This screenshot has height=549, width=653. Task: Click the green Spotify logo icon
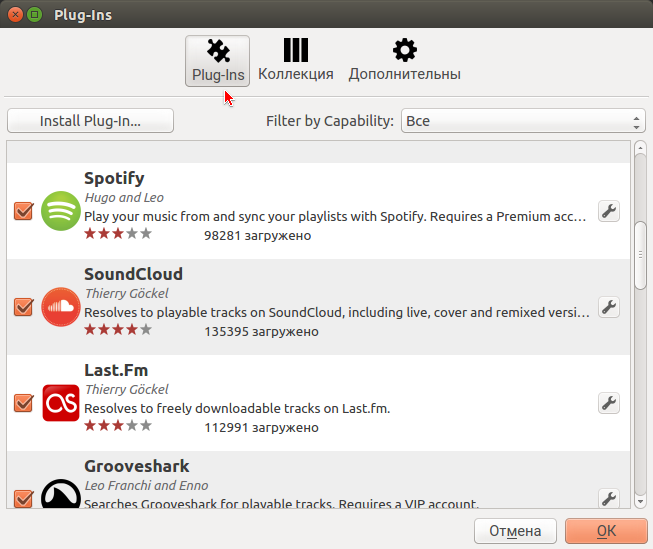click(61, 211)
